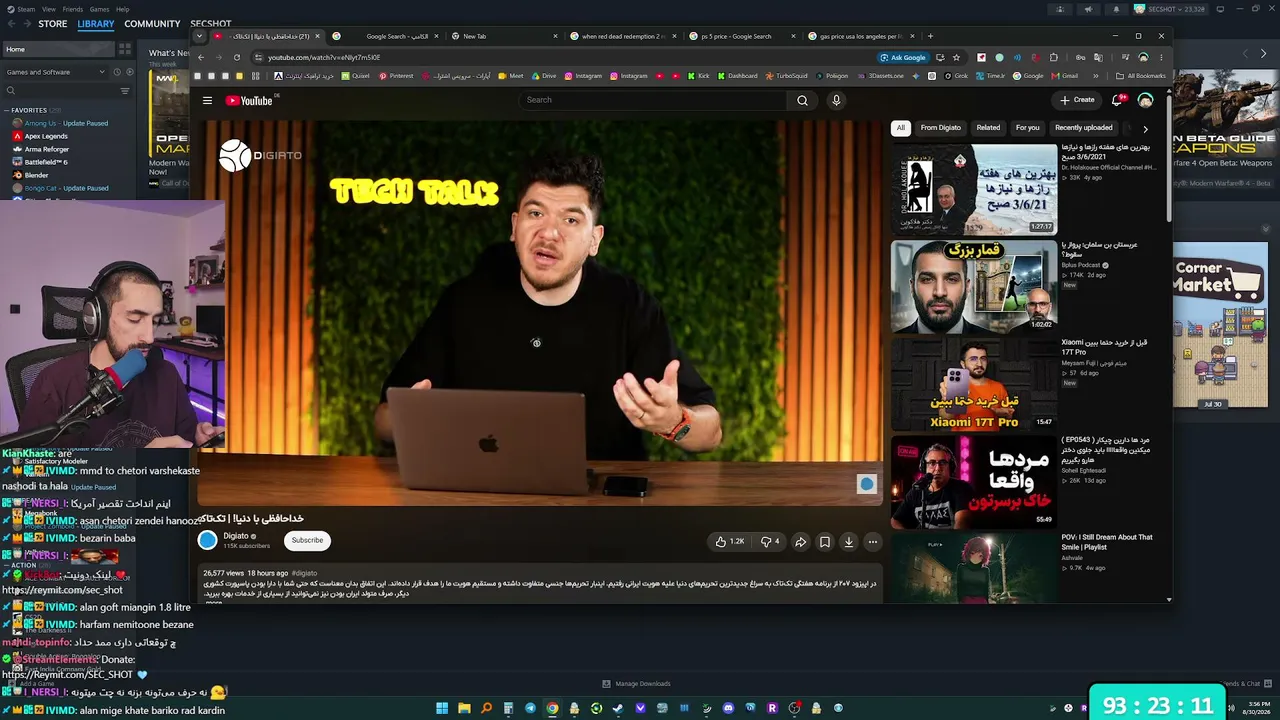Switch to the New Tab tab
This screenshot has height=720, width=1280.
point(503,36)
